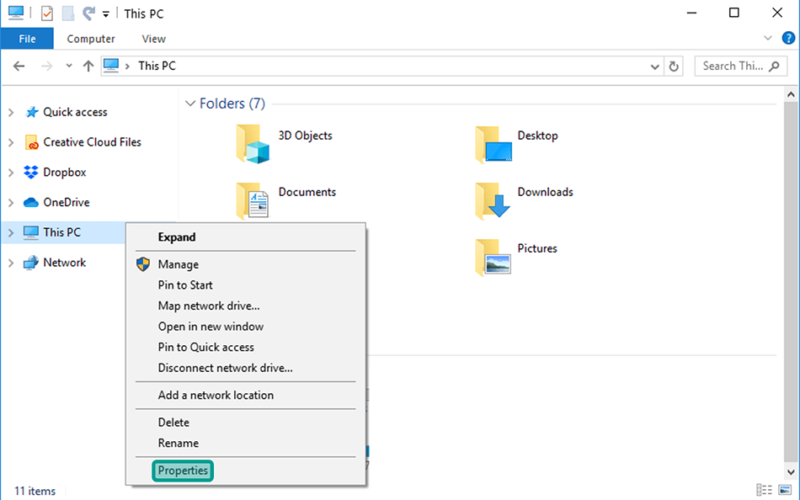Refresh the This PC view

pos(673,66)
